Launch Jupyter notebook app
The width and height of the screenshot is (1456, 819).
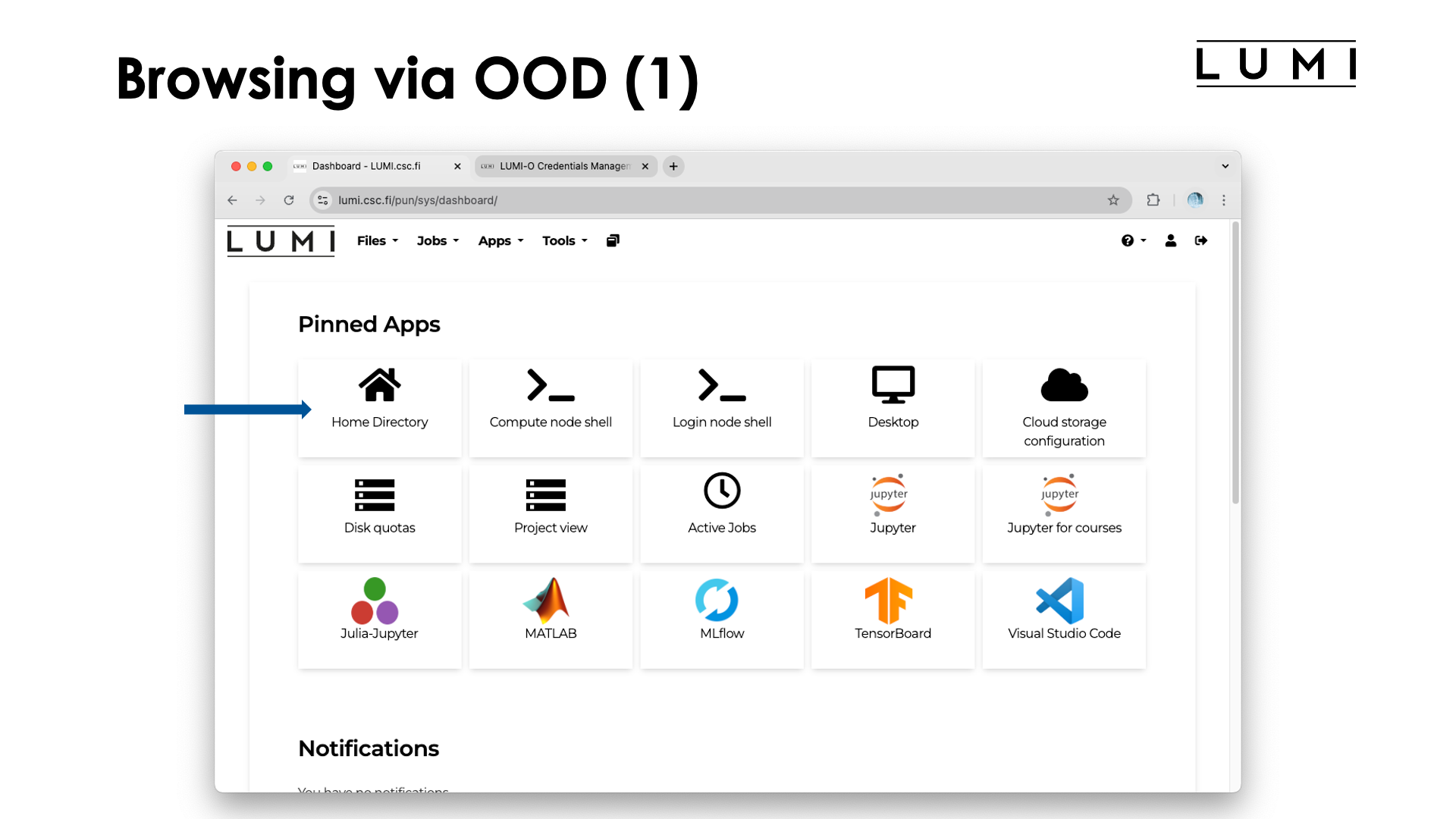(890, 505)
